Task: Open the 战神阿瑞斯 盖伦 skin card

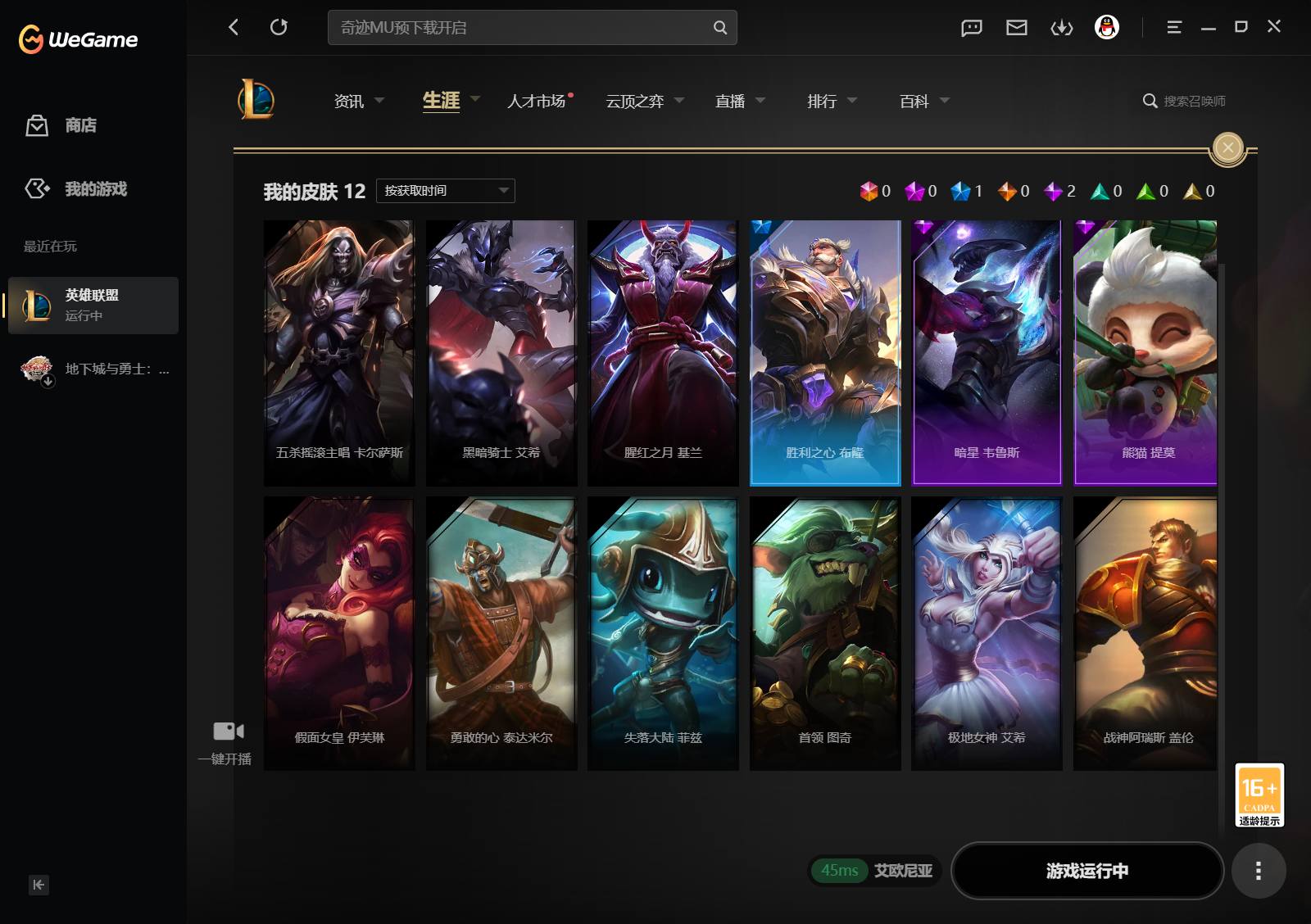Action: click(1145, 633)
